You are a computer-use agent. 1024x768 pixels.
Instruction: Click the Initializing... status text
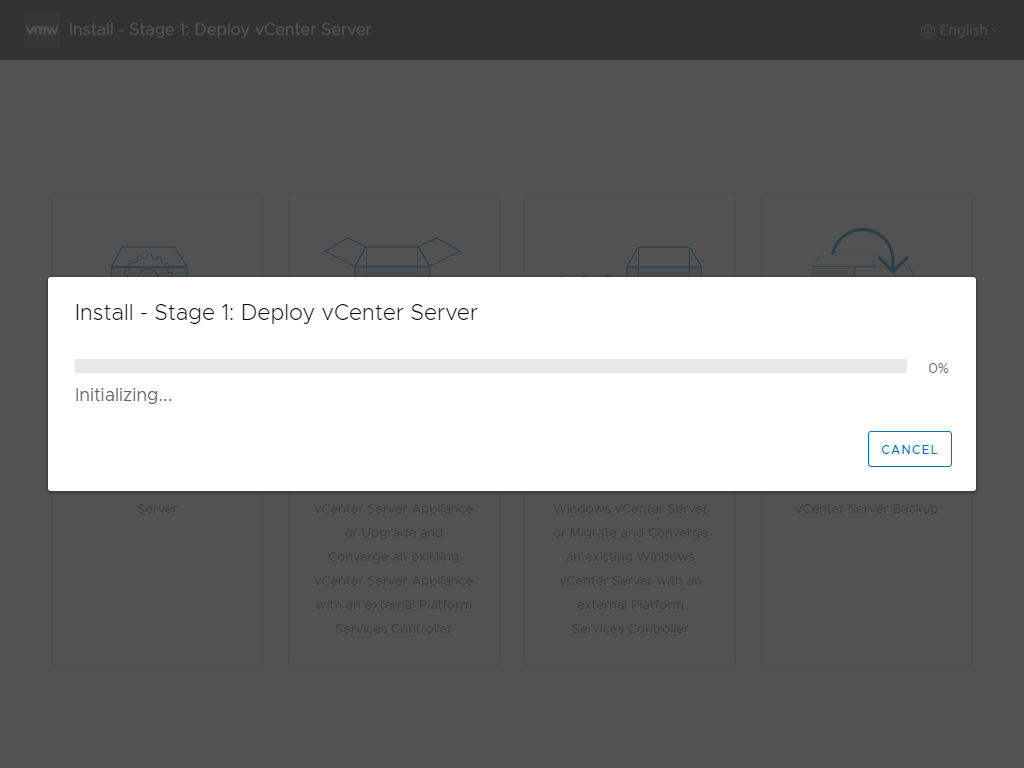click(123, 395)
